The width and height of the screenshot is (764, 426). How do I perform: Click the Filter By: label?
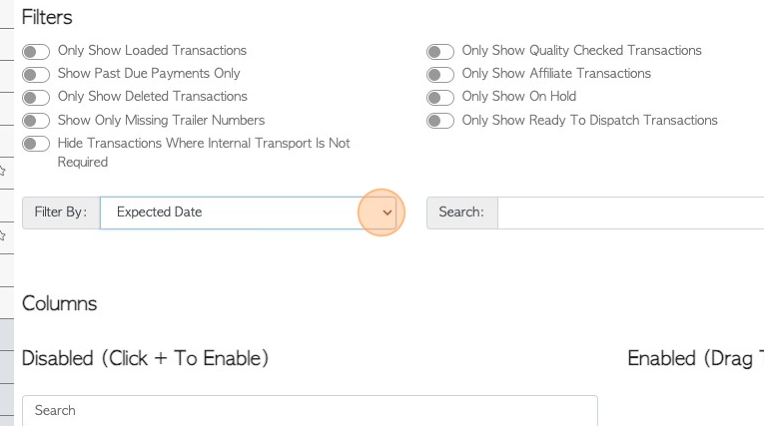61,213
